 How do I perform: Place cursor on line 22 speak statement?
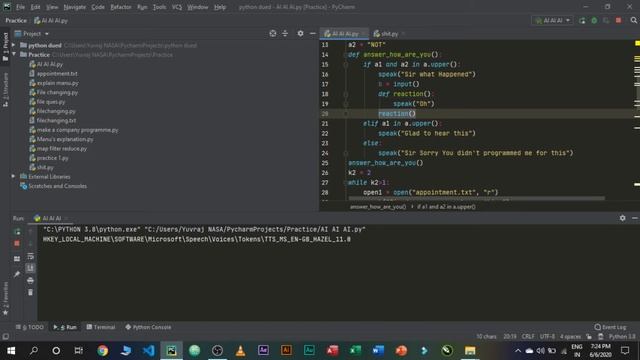[427, 133]
